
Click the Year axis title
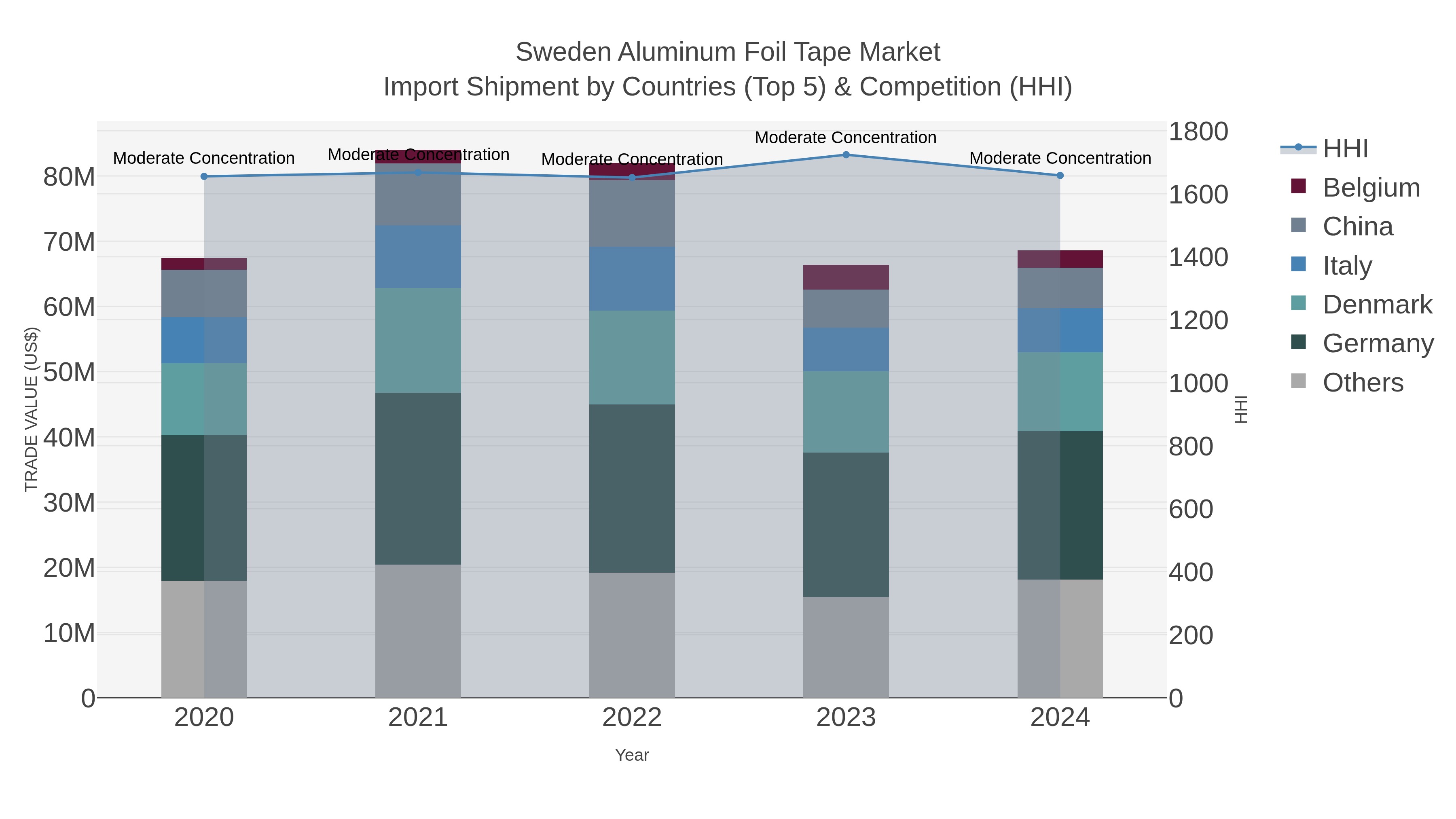[632, 755]
